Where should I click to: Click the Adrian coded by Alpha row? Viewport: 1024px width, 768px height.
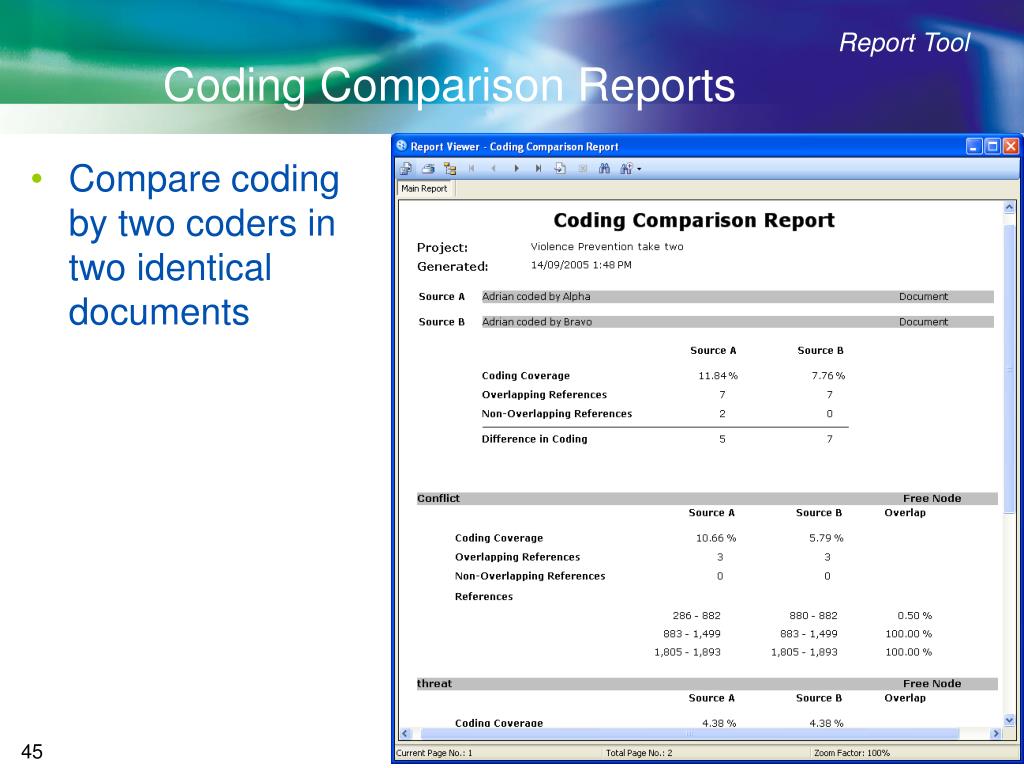[x=737, y=296]
